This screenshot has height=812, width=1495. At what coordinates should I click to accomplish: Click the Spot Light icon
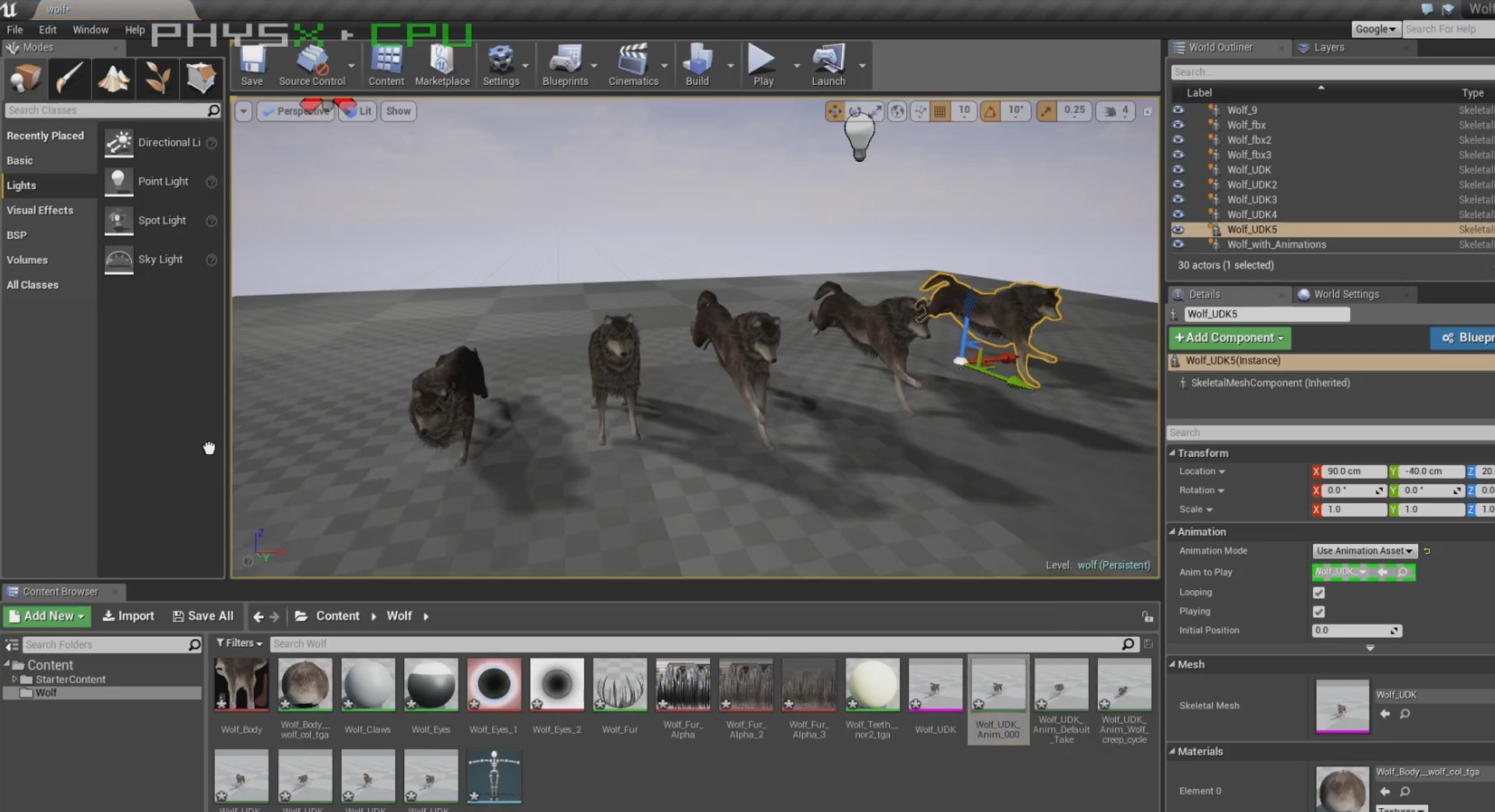point(119,221)
